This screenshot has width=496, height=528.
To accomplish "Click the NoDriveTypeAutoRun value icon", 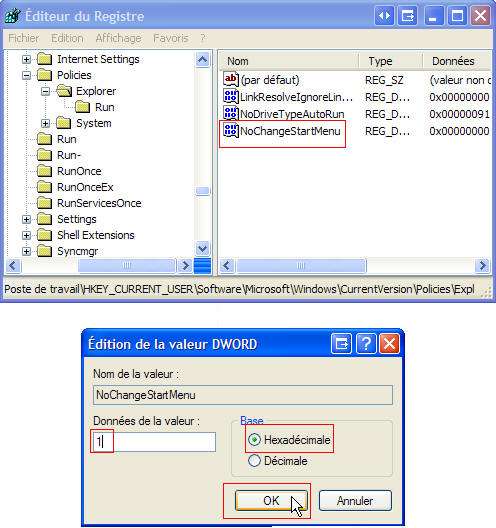I will [x=231, y=113].
